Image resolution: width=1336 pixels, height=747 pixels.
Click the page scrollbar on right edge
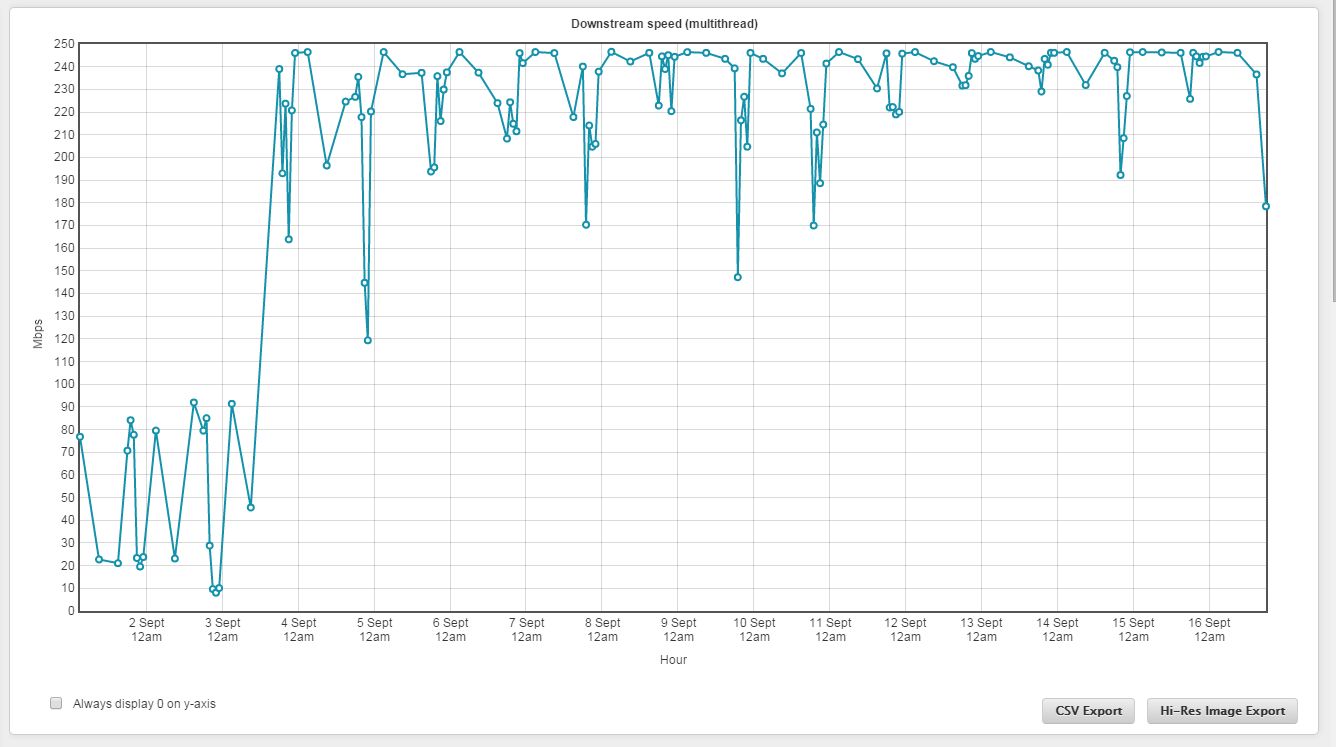tap(1331, 150)
